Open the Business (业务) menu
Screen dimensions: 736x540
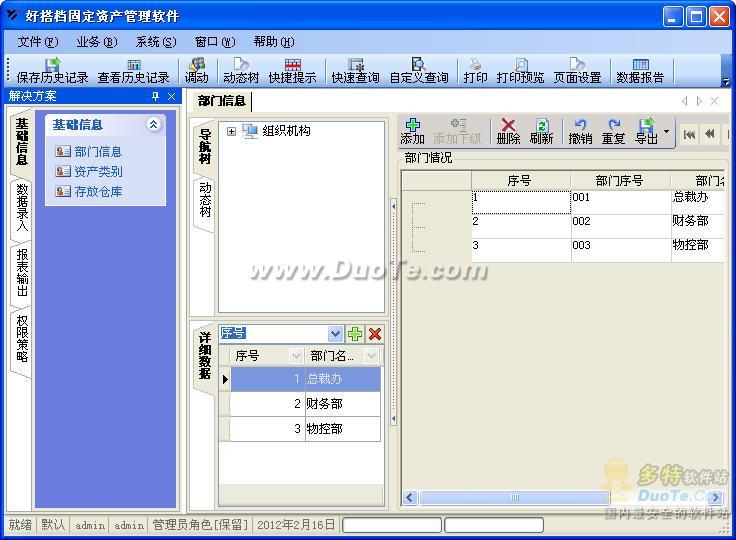pos(97,42)
